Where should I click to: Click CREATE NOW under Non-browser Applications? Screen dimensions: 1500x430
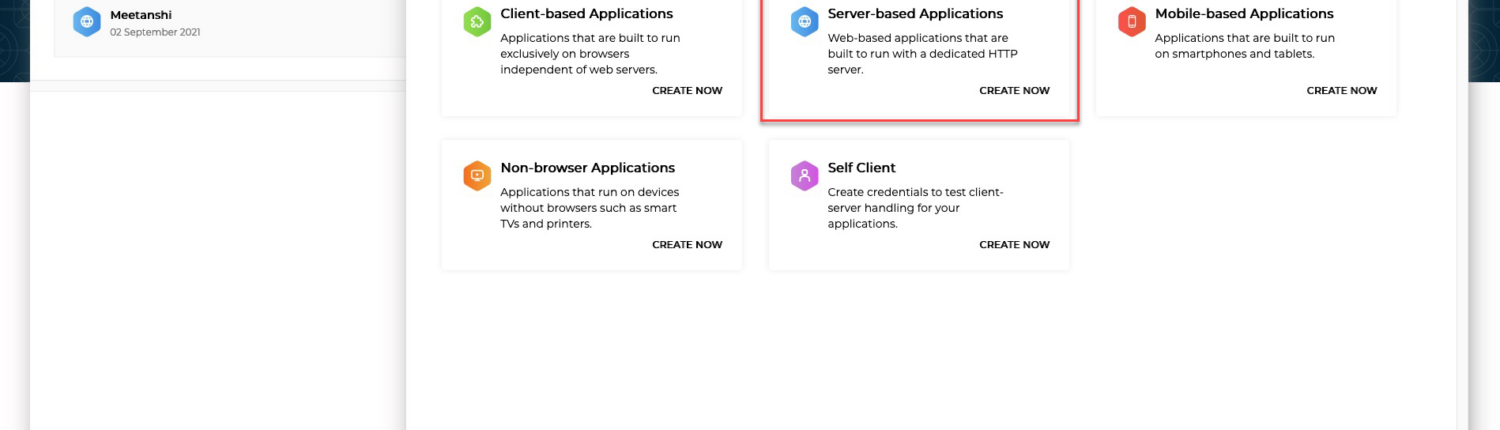pyautogui.click(x=687, y=244)
